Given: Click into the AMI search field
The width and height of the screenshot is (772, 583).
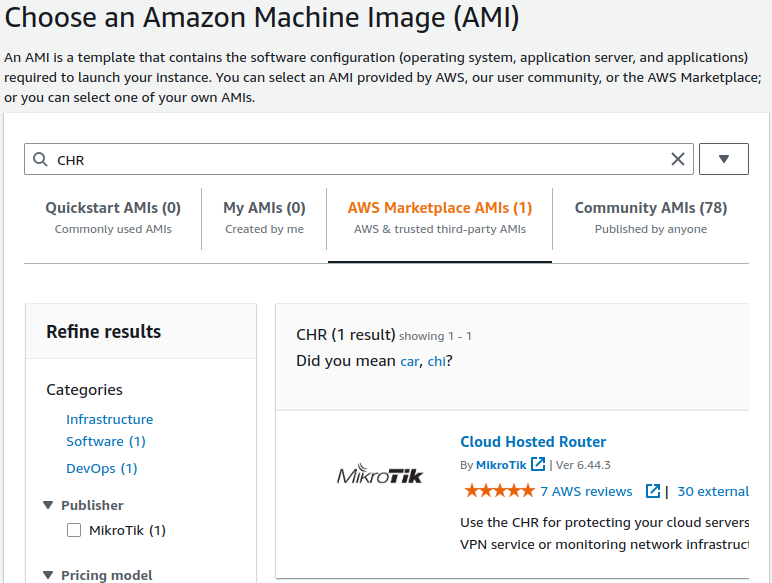Looking at the screenshot, I should point(358,159).
